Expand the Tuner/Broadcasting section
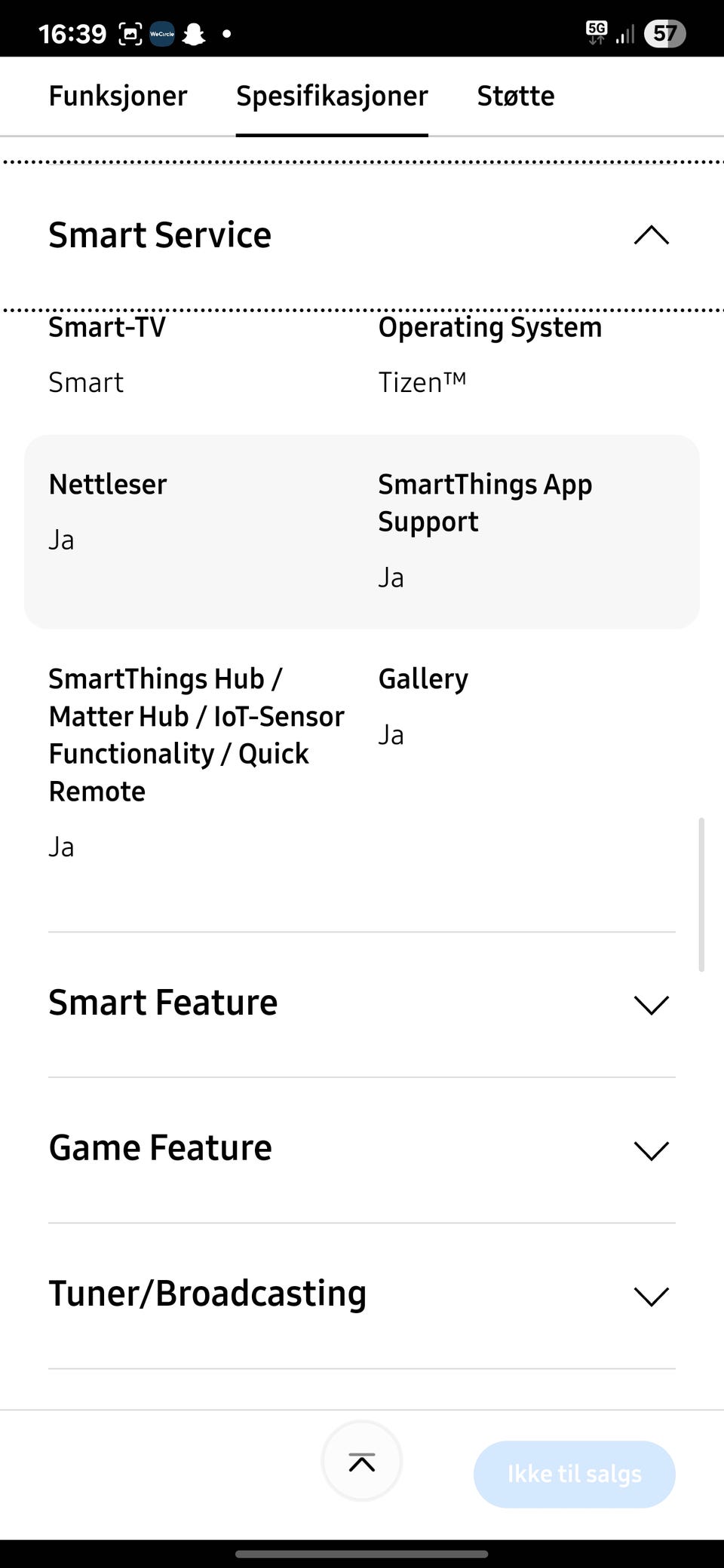This screenshot has height=1568, width=724. pos(652,1296)
